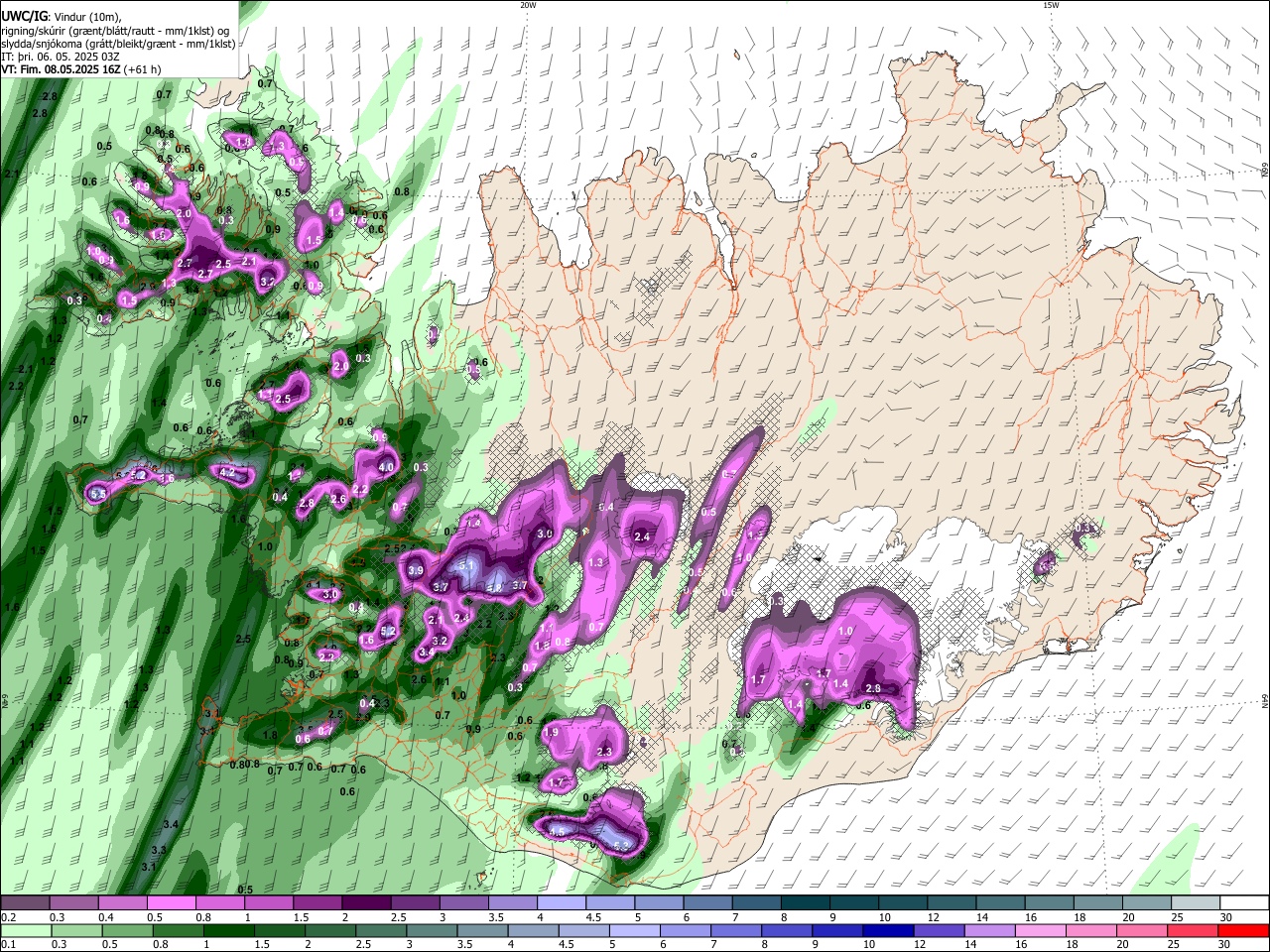Select the "slydda/snjókoma (grátt/bleikt/grænt" legend line

click(118, 44)
